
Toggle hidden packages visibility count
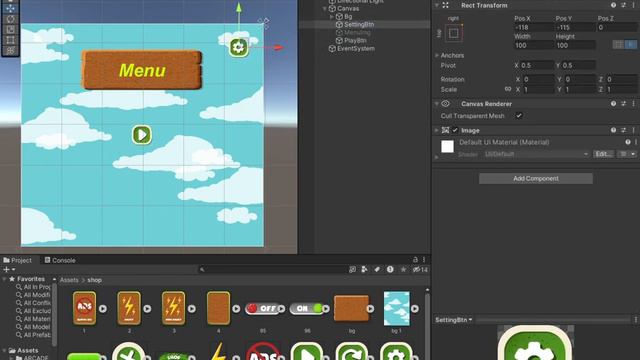[x=420, y=269]
